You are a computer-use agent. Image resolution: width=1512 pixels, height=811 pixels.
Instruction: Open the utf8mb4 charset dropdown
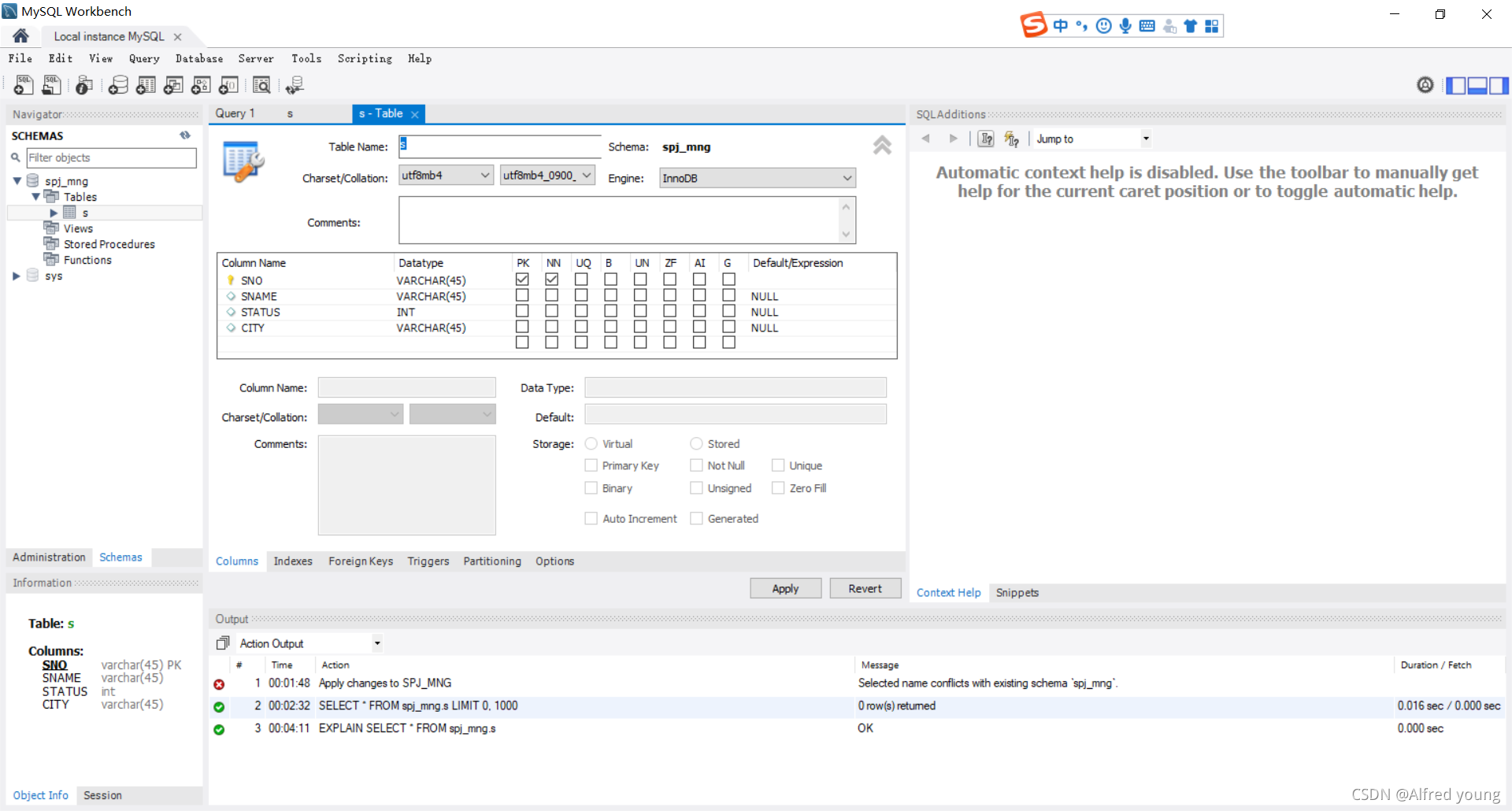[x=446, y=176]
